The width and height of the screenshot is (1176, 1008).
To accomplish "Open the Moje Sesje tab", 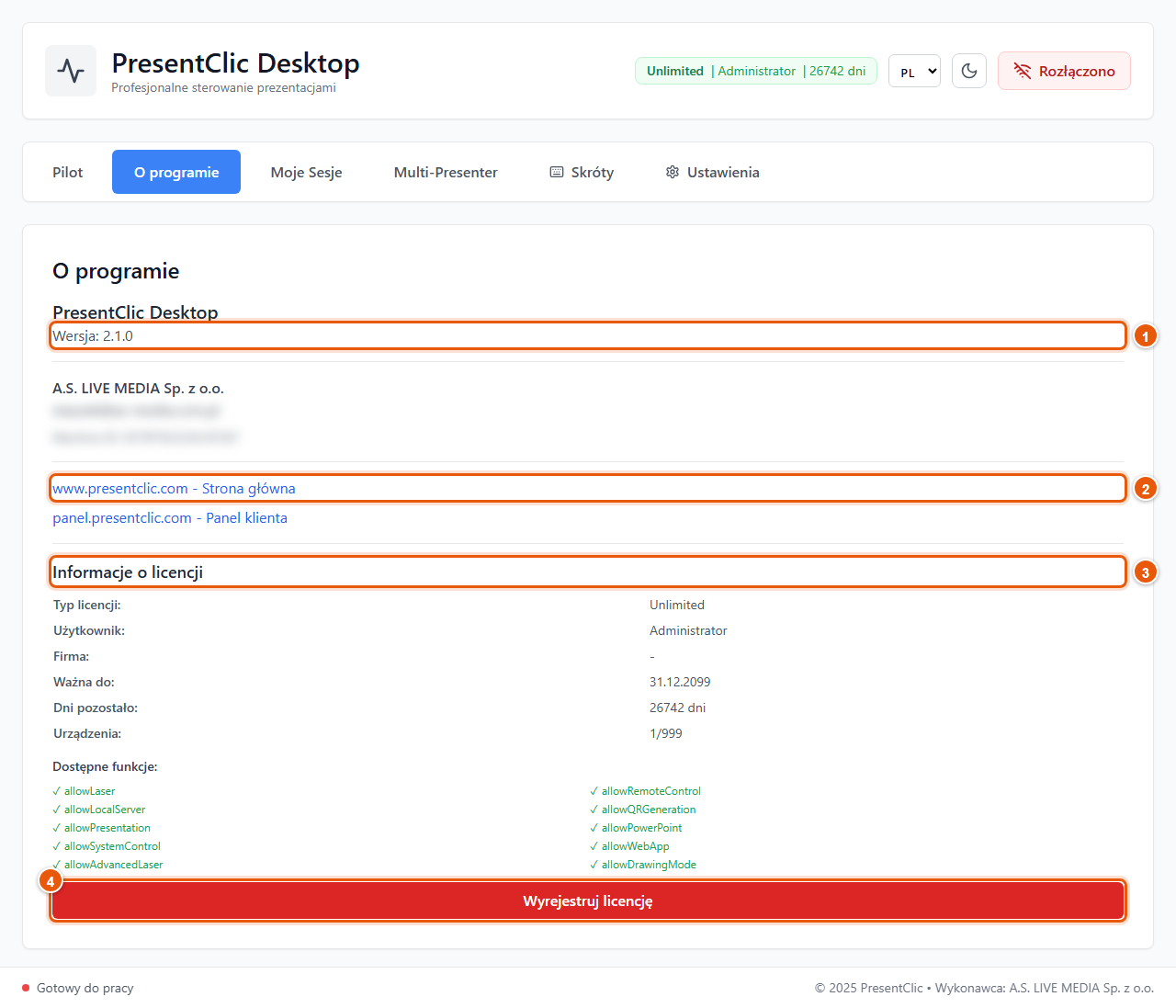I will tap(306, 172).
